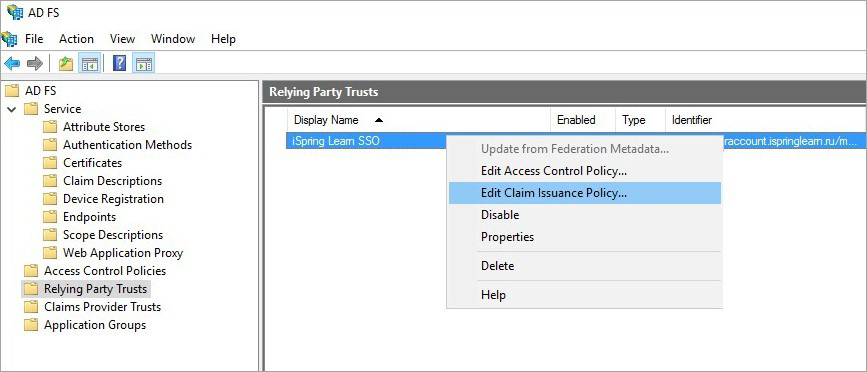Collapse the Service tree node
The height and width of the screenshot is (372, 867).
pos(12,109)
